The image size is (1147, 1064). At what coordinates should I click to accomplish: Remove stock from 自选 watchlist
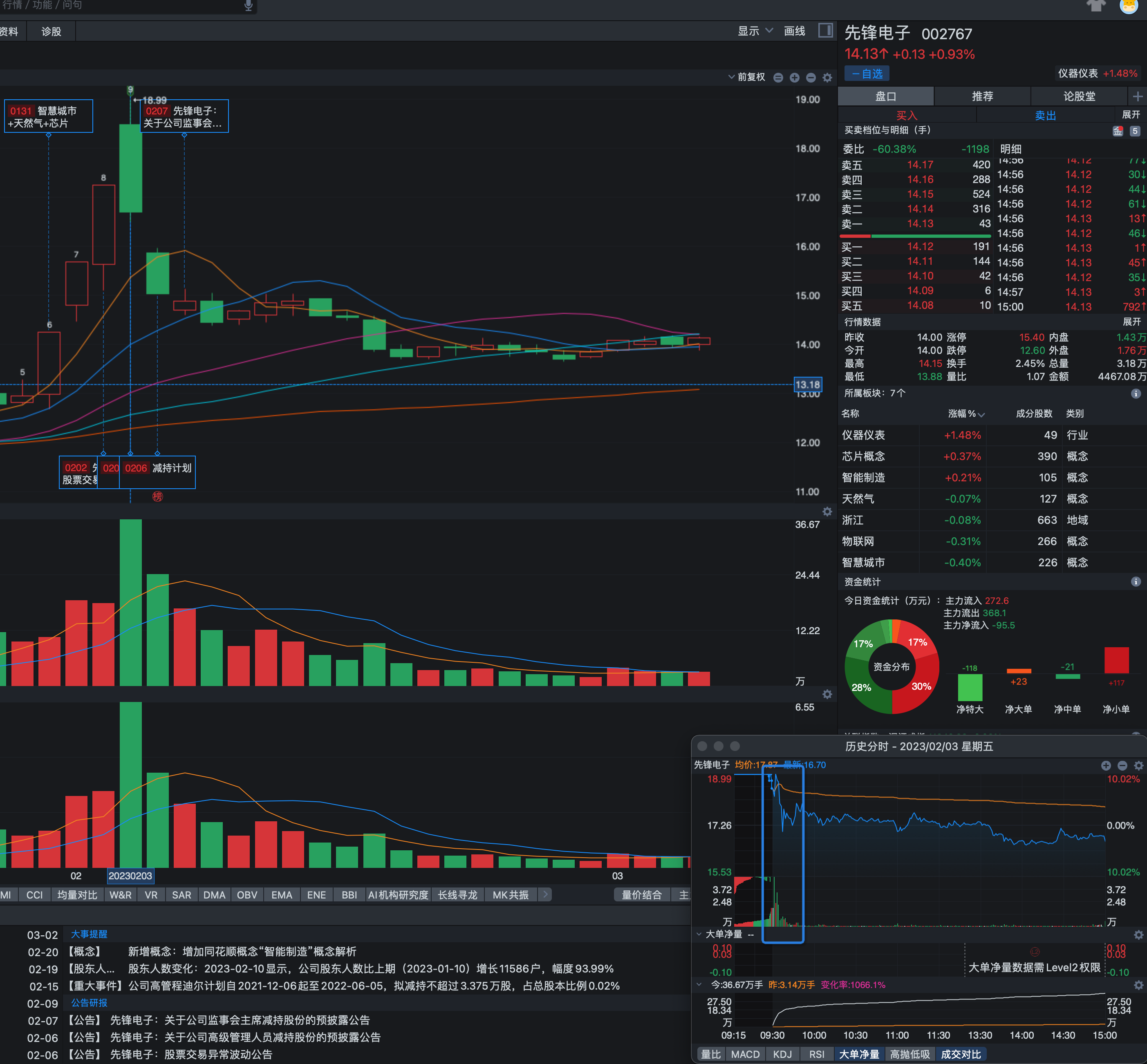coord(867,74)
